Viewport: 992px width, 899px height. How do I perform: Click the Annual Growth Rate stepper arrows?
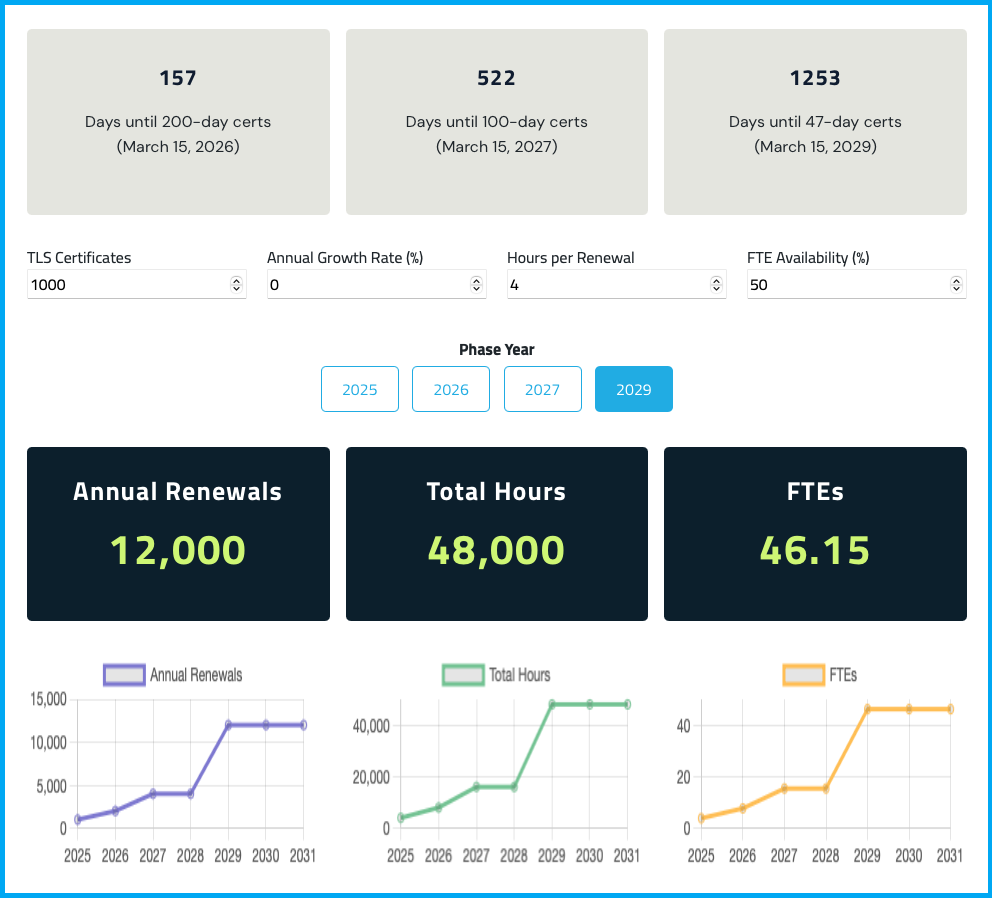pos(476,285)
